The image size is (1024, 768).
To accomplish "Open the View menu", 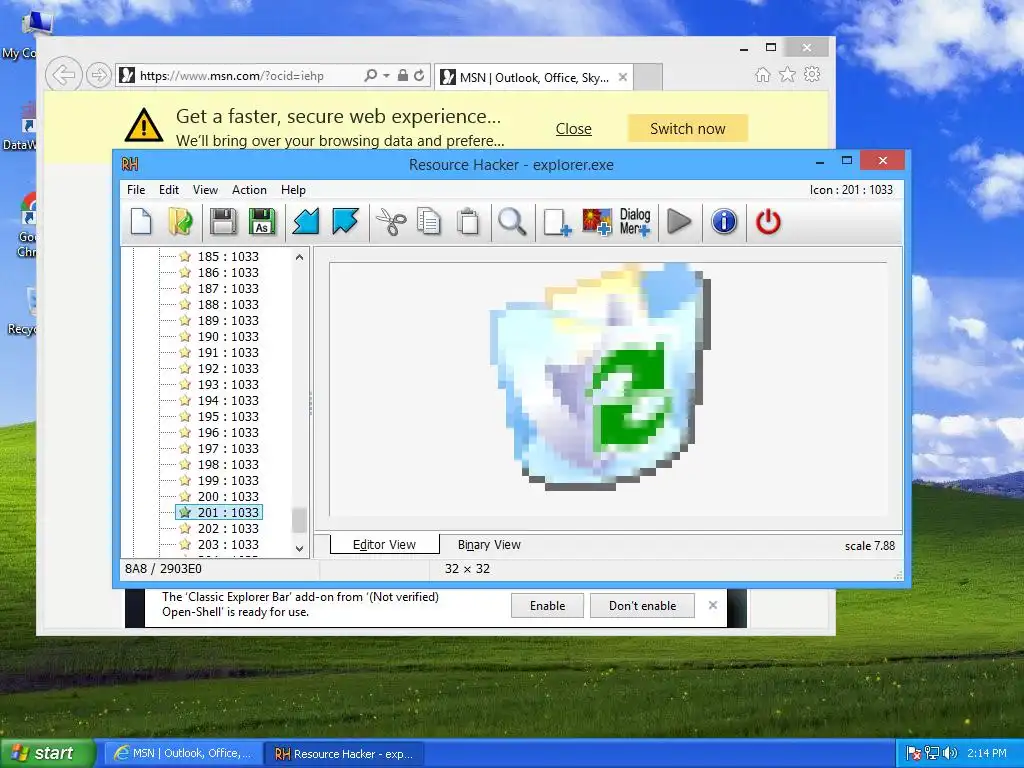I will tap(205, 190).
